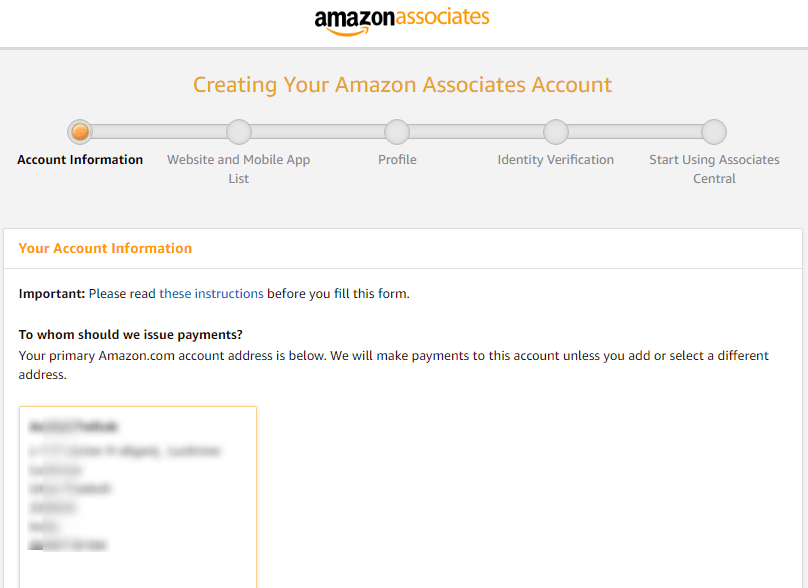
Task: Click the Website and Mobile App List label
Action: 238,168
